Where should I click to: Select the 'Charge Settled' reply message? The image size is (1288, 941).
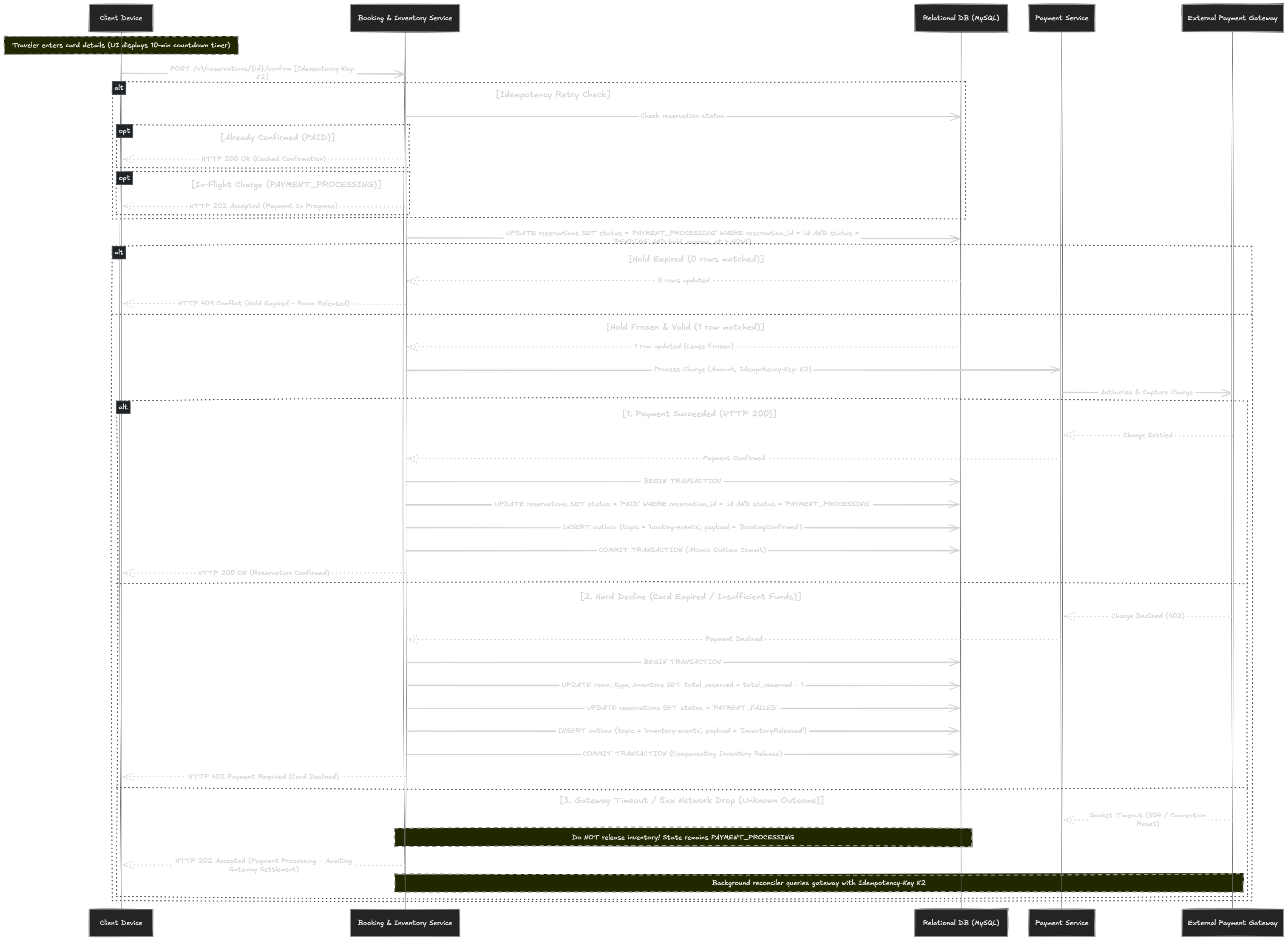[x=1147, y=435]
